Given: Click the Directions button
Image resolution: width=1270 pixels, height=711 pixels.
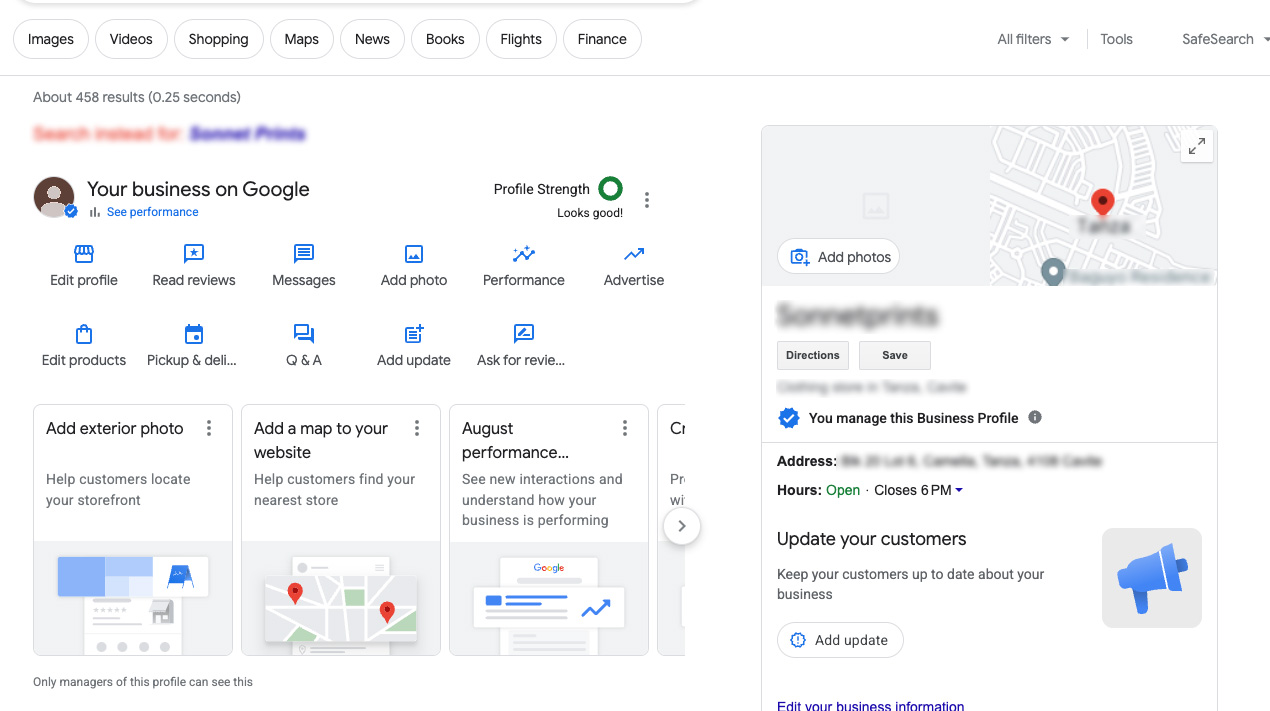Looking at the screenshot, I should click(x=813, y=355).
